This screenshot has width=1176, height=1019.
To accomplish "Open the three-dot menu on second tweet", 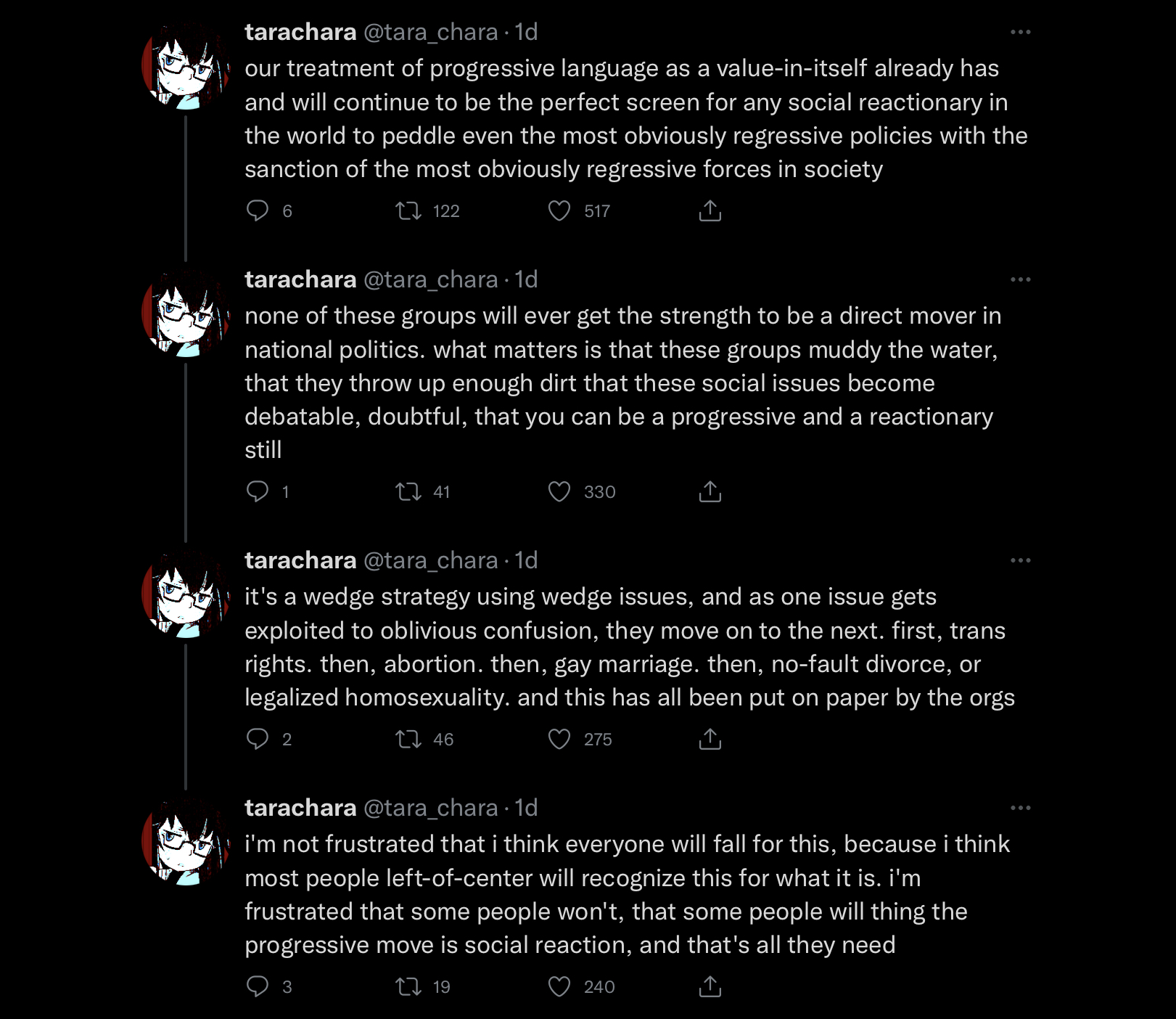I will [1021, 279].
